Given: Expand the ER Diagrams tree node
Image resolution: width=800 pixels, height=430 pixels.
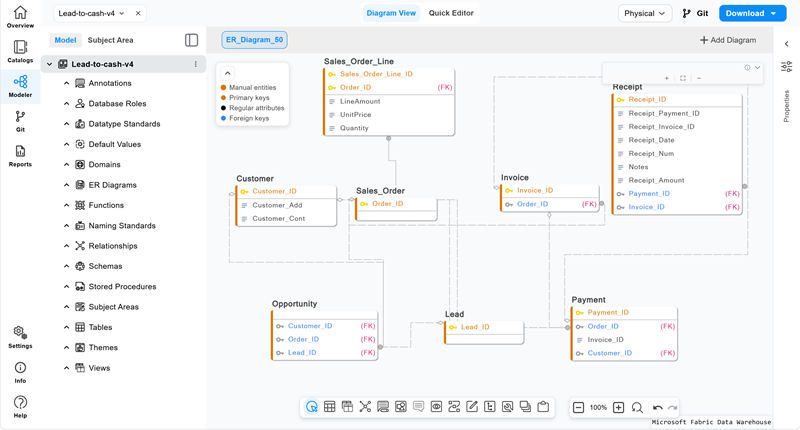Looking at the screenshot, I should point(66,185).
